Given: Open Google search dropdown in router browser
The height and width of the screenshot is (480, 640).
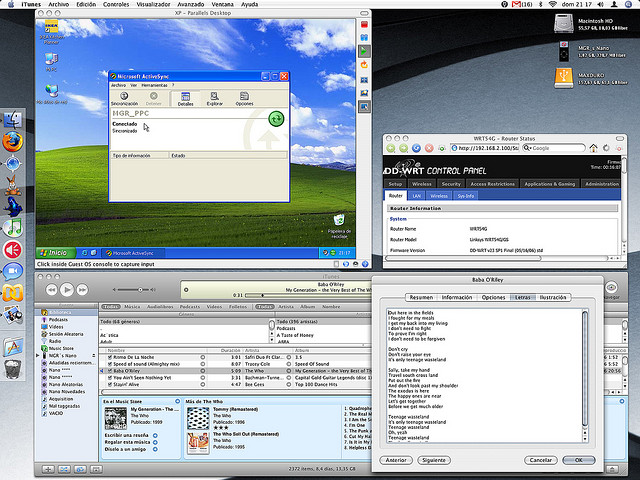Looking at the screenshot, I should tap(527, 148).
